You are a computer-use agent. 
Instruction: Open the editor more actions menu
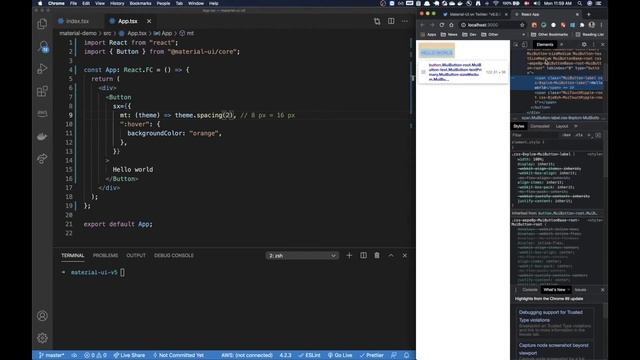(404, 21)
